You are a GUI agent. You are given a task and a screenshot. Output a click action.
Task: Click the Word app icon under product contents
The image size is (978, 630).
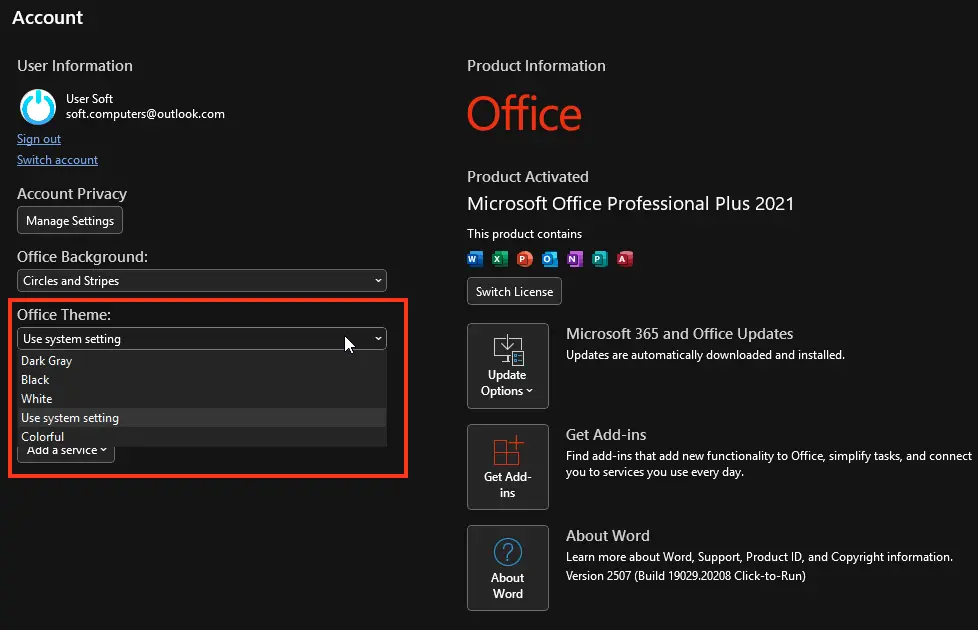coord(475,259)
